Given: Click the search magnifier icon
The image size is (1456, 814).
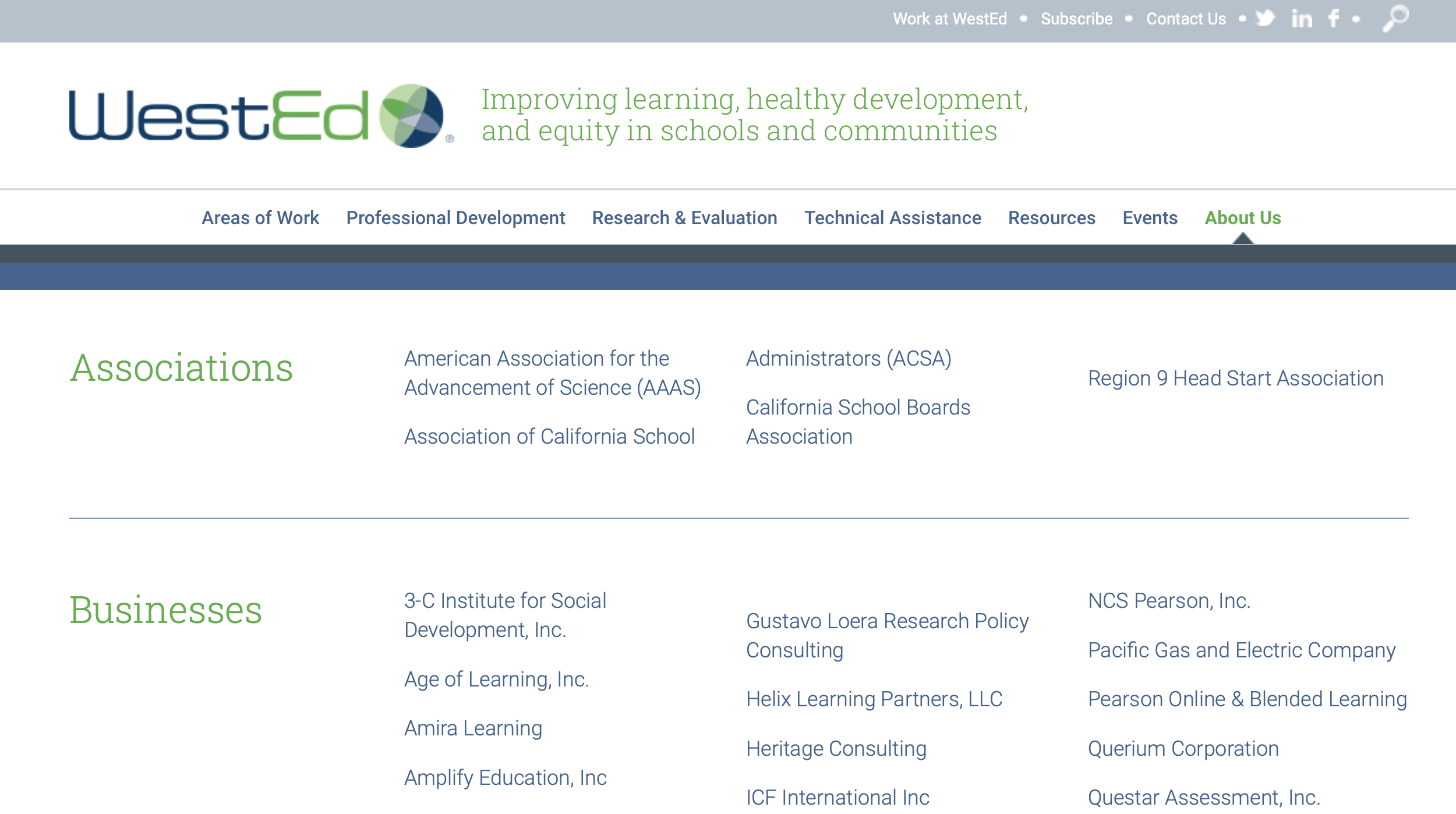Looking at the screenshot, I should (1395, 19).
